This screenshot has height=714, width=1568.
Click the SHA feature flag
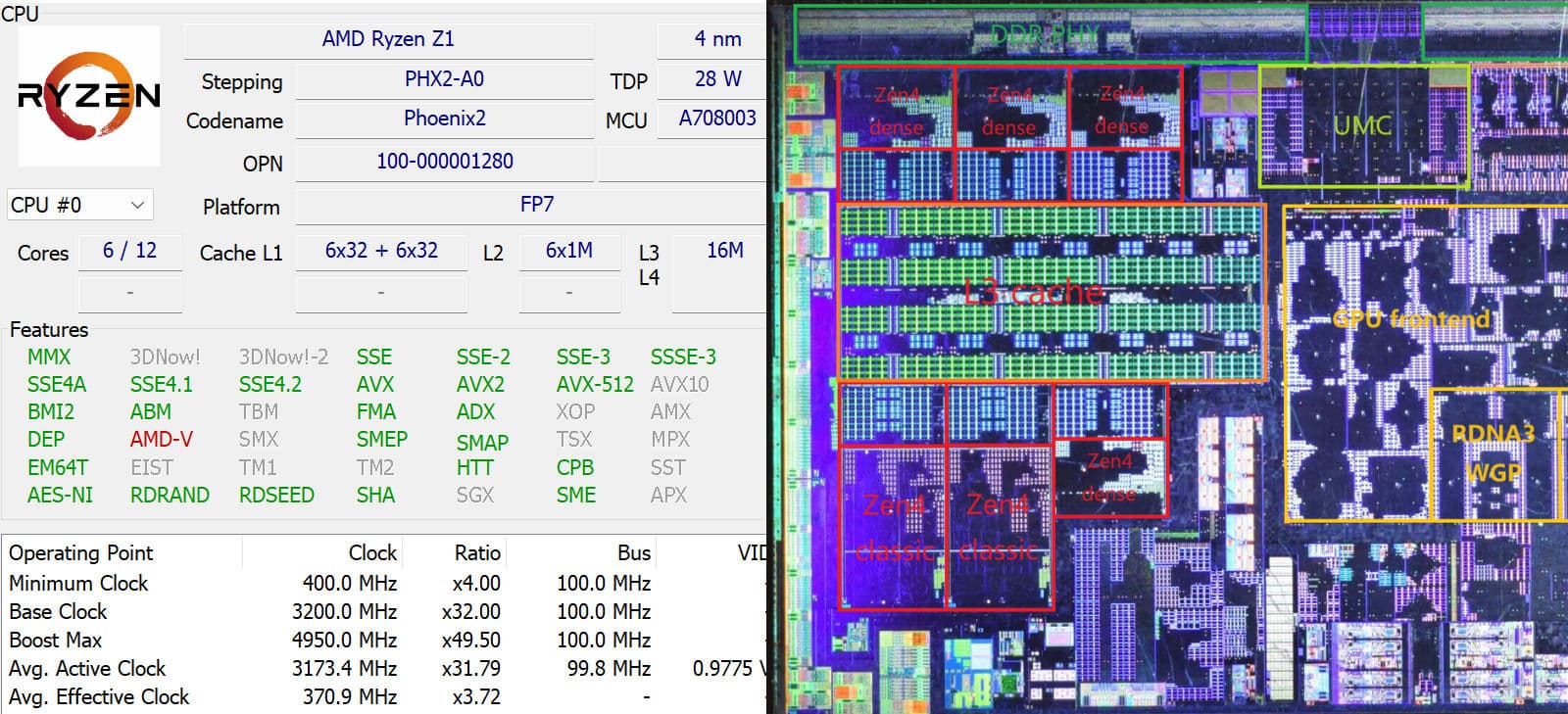pyautogui.click(x=375, y=496)
